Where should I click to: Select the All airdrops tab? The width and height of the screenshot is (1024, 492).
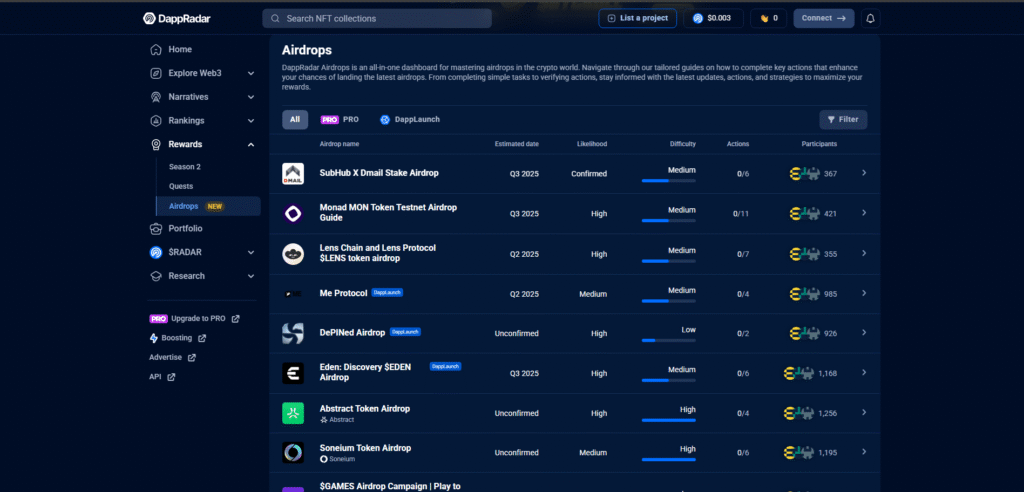point(295,120)
